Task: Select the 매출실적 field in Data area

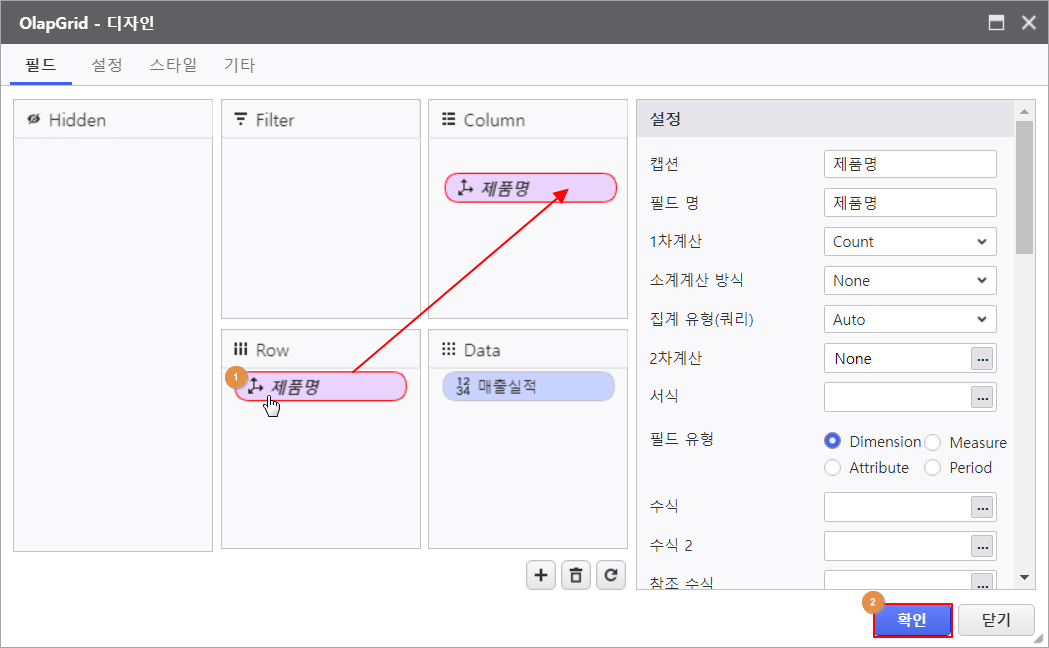Action: pyautogui.click(x=529, y=387)
